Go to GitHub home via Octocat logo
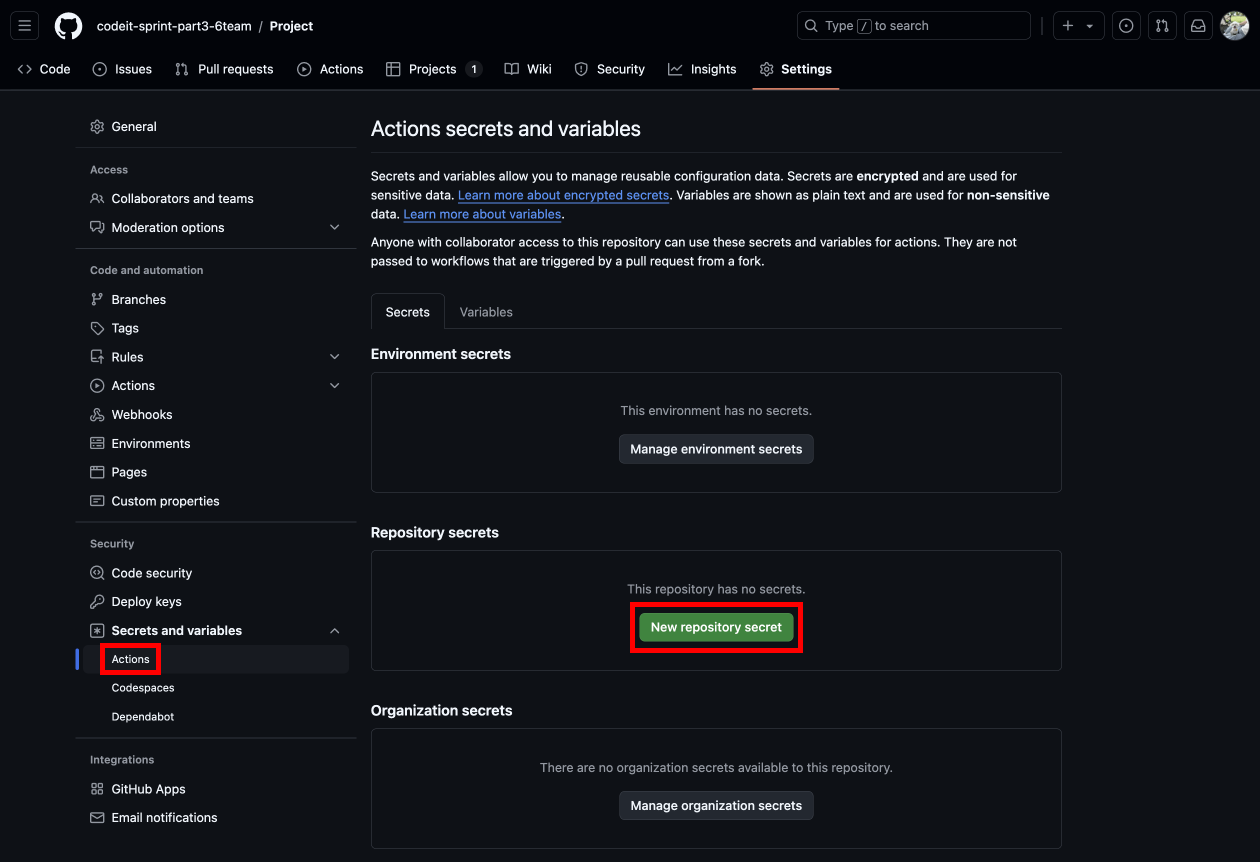1260x862 pixels. [68, 26]
